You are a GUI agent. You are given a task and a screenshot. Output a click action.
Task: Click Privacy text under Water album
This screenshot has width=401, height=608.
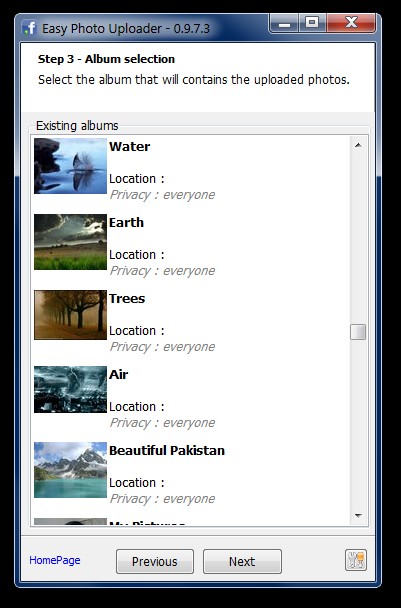tap(162, 195)
